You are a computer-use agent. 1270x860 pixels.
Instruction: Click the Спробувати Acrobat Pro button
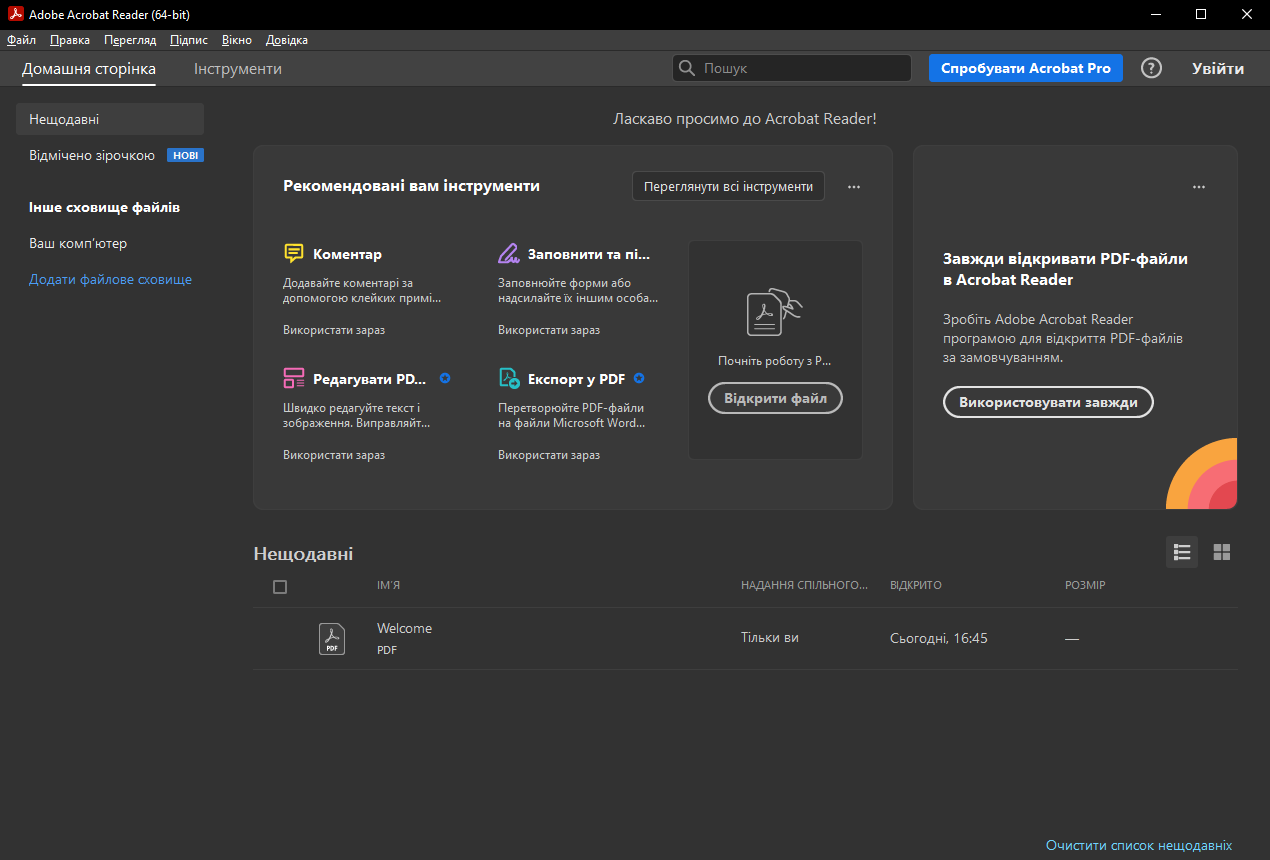(x=1026, y=68)
